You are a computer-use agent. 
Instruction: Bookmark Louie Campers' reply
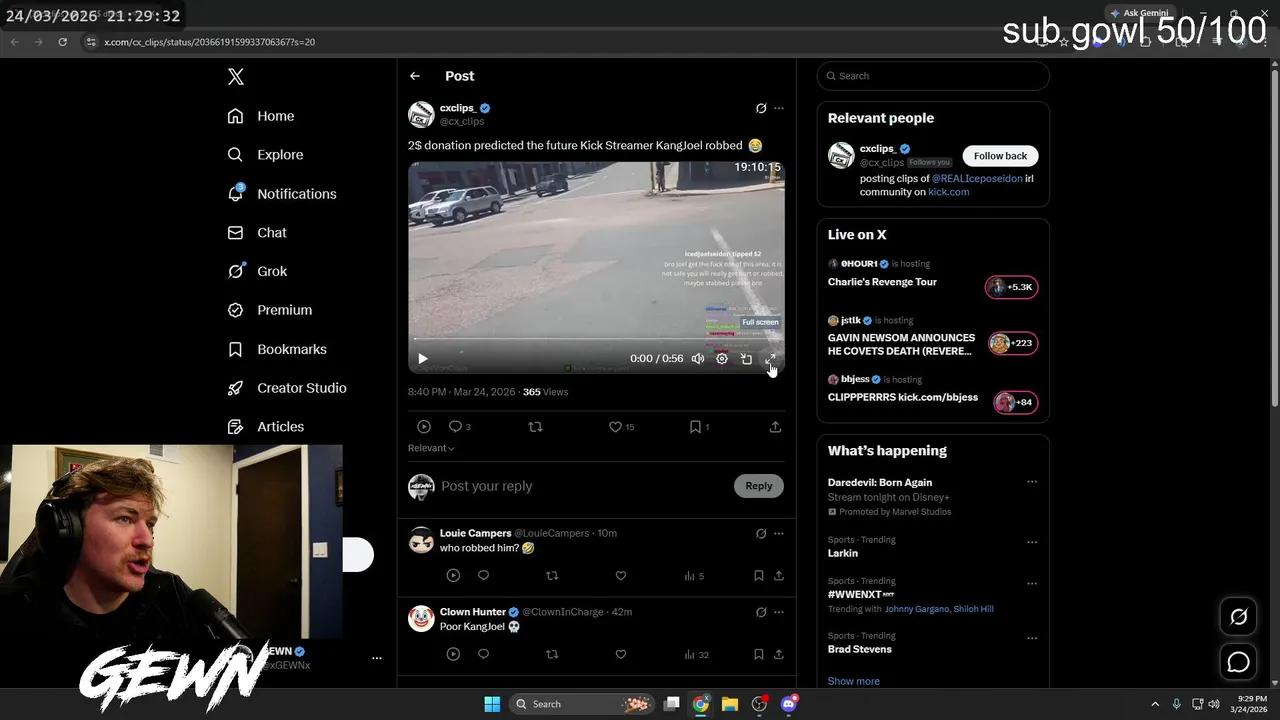coord(758,576)
